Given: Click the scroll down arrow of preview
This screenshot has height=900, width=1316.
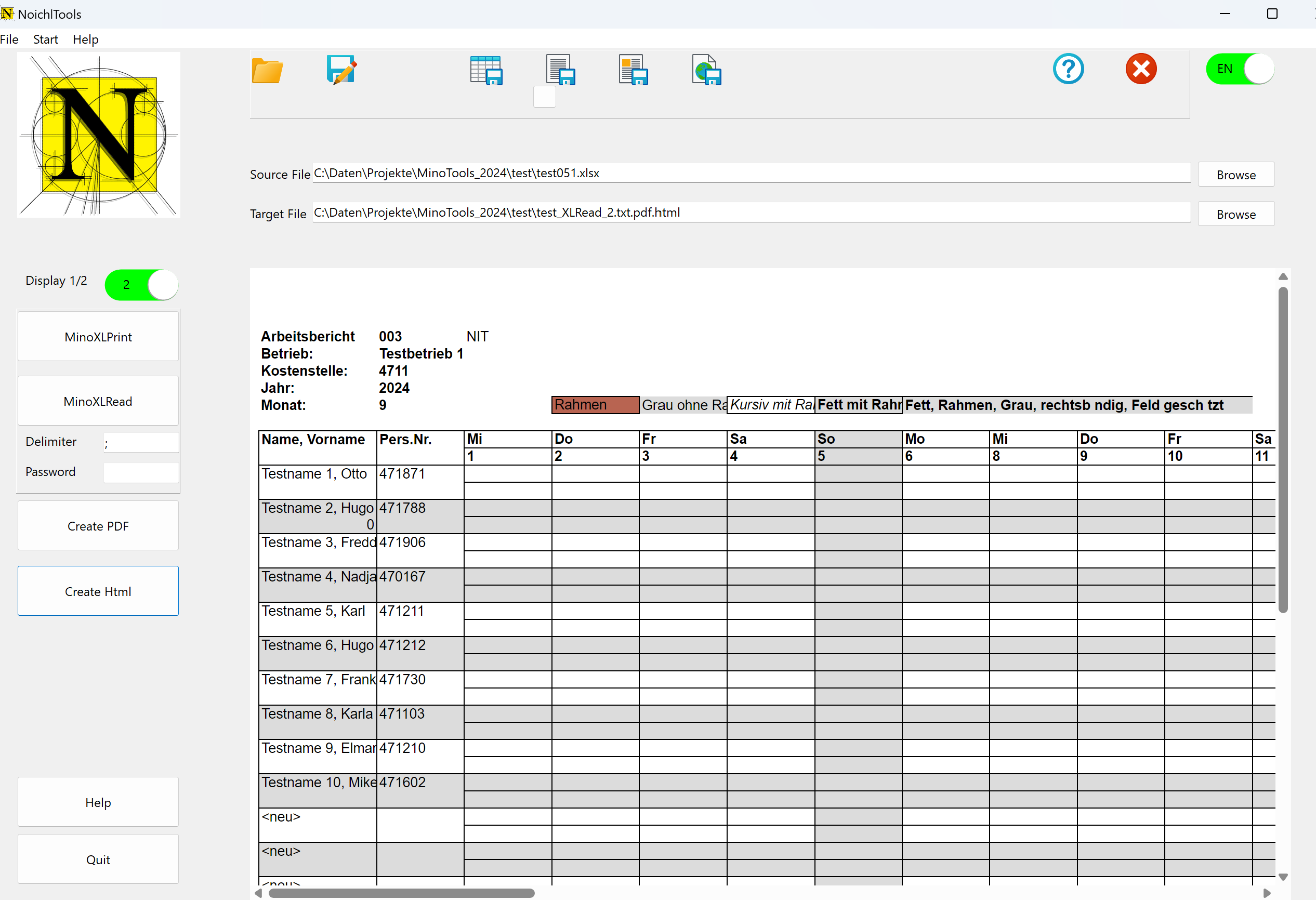Looking at the screenshot, I should coord(1283,877).
